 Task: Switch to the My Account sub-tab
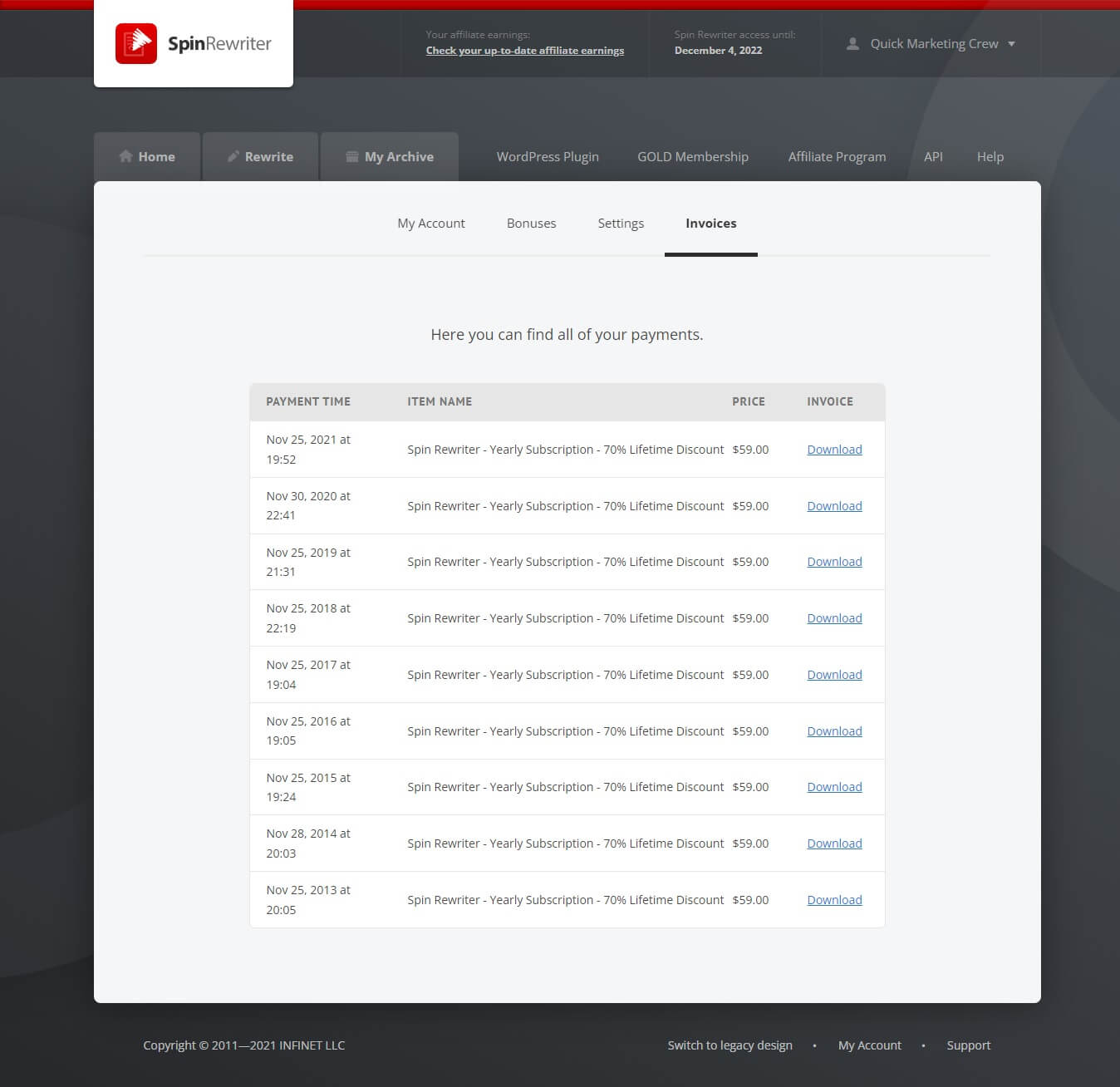(x=431, y=223)
